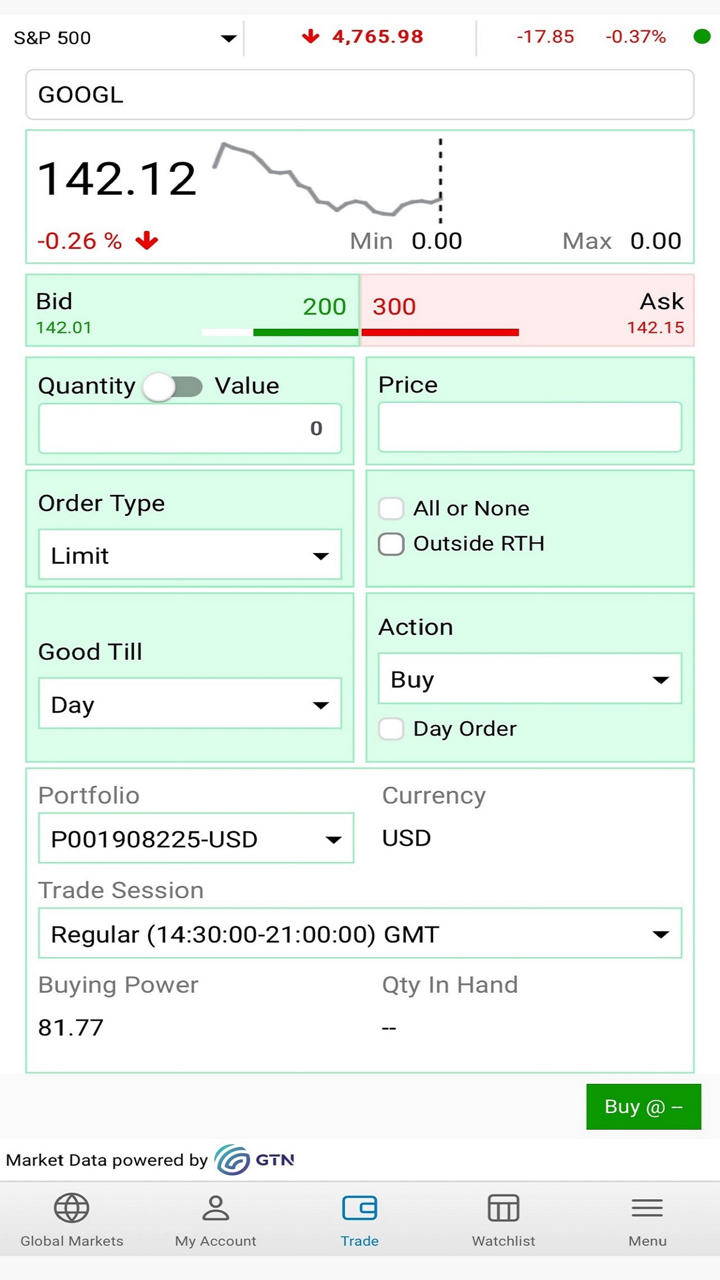This screenshot has height=1280, width=720.
Task: Open the Watchlist grid icon
Action: (503, 1208)
